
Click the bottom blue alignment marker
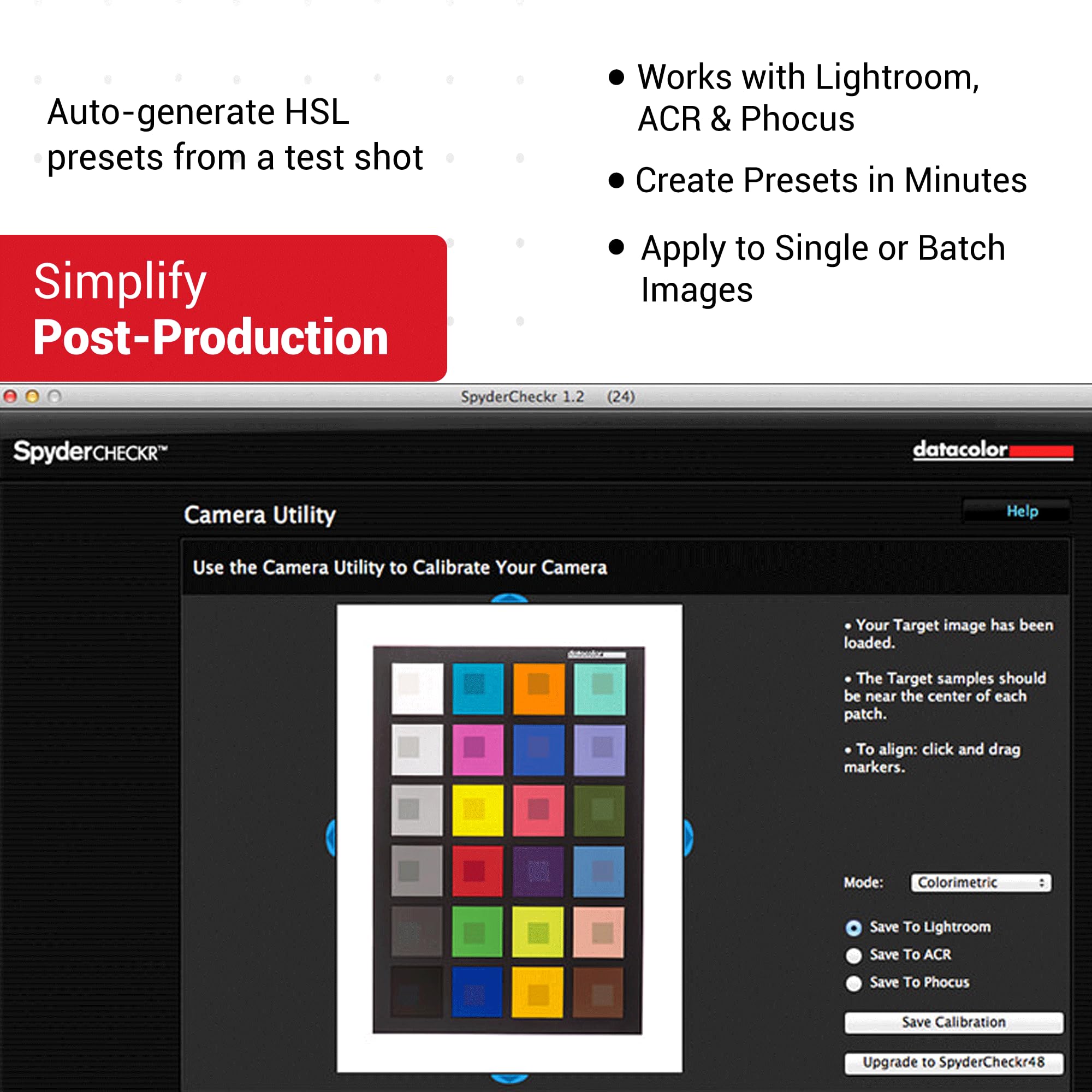click(509, 1078)
